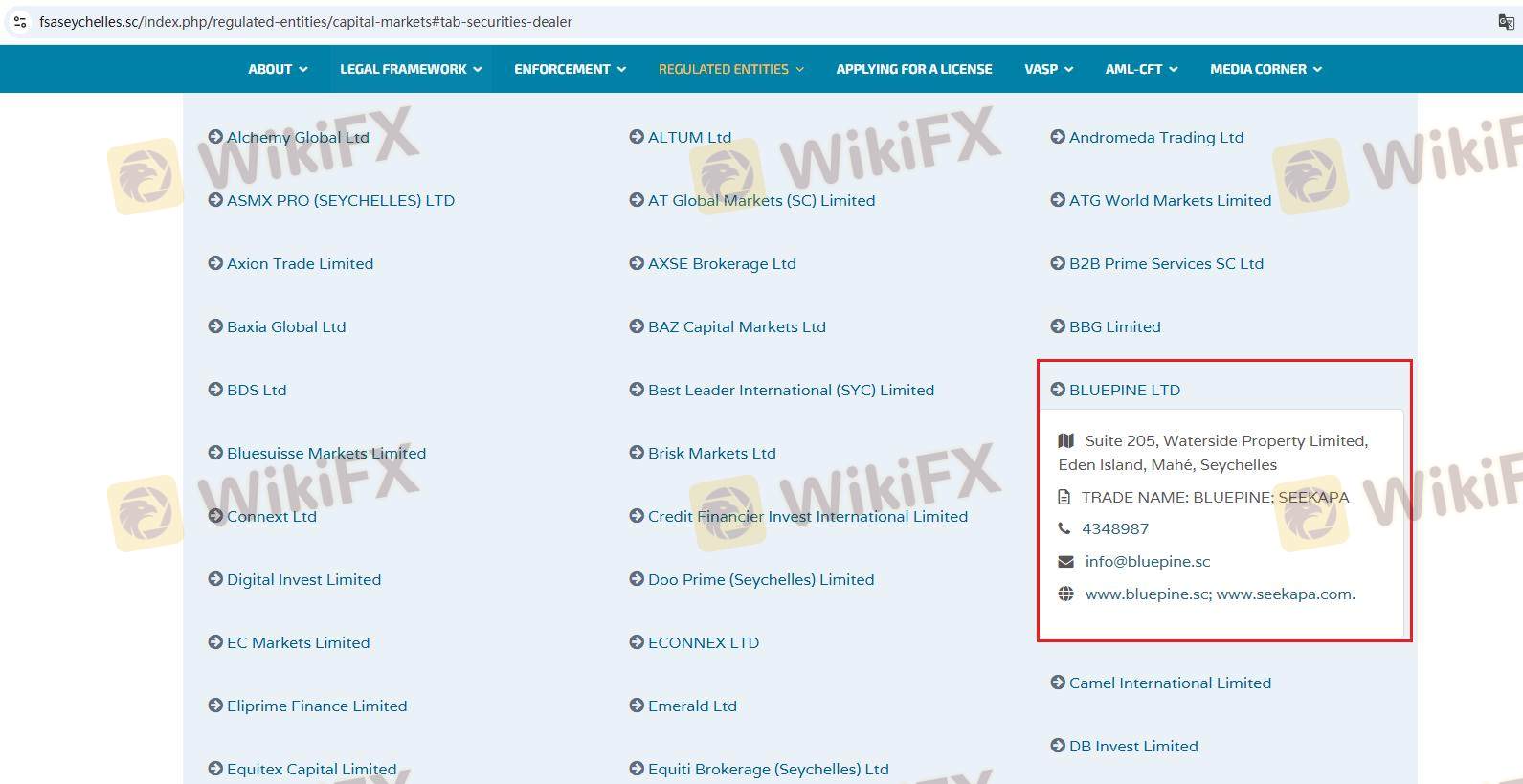
Task: Expand Camel International Limited details
Action: pos(1169,683)
